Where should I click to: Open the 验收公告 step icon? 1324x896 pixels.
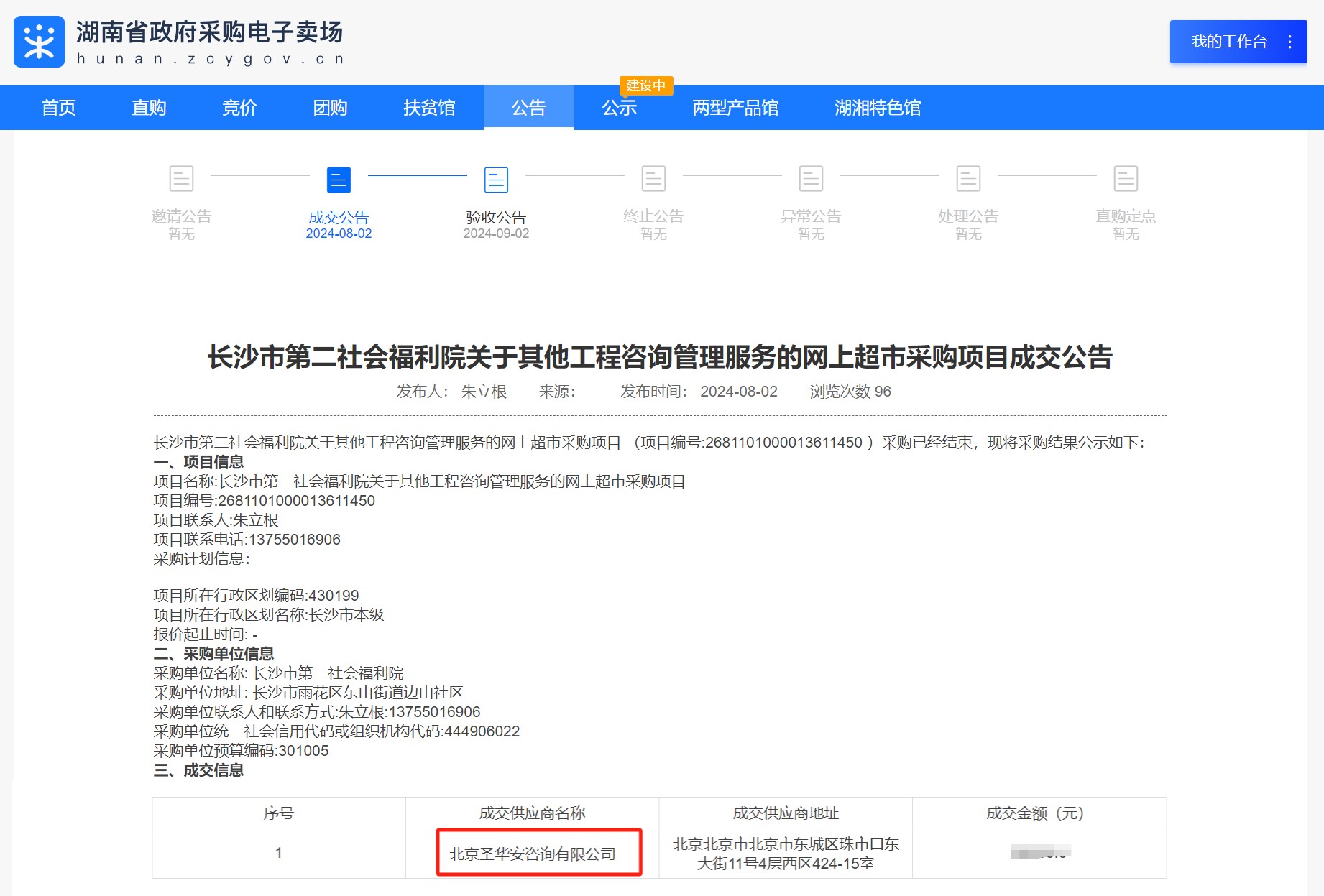pos(496,180)
